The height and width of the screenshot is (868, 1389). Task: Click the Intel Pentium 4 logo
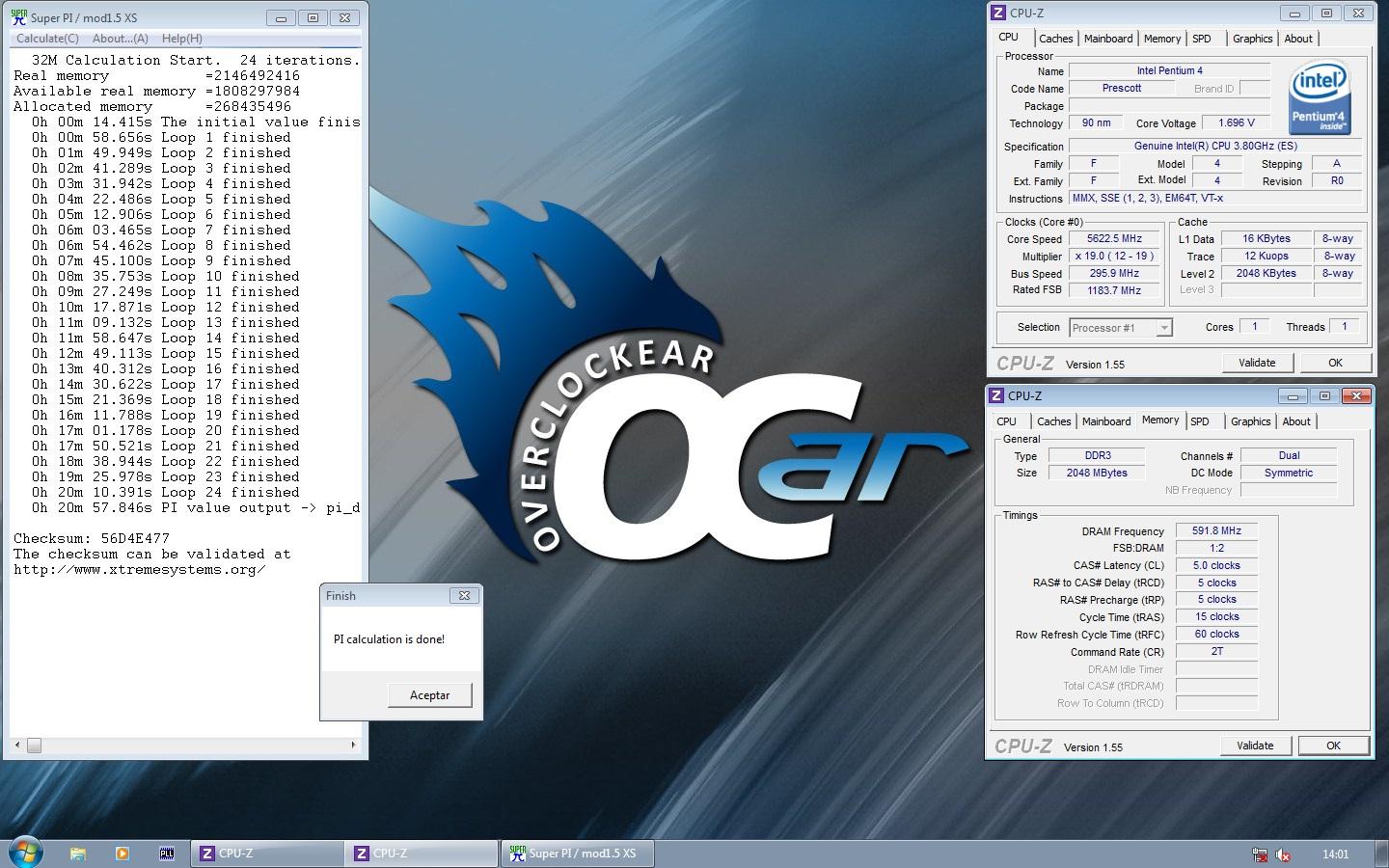1321,99
